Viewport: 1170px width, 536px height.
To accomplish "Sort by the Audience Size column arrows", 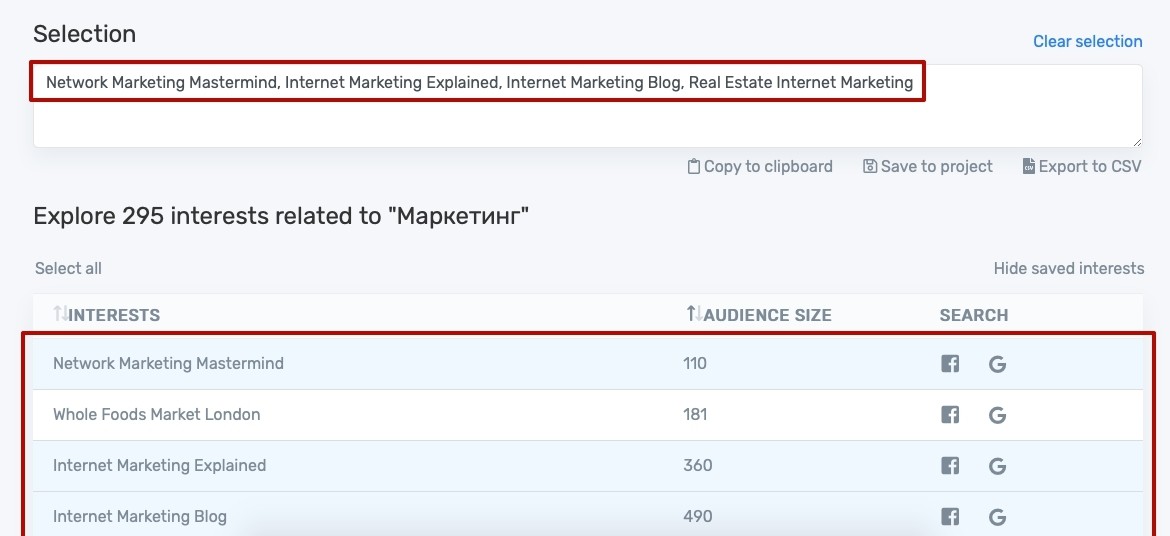I will point(694,314).
